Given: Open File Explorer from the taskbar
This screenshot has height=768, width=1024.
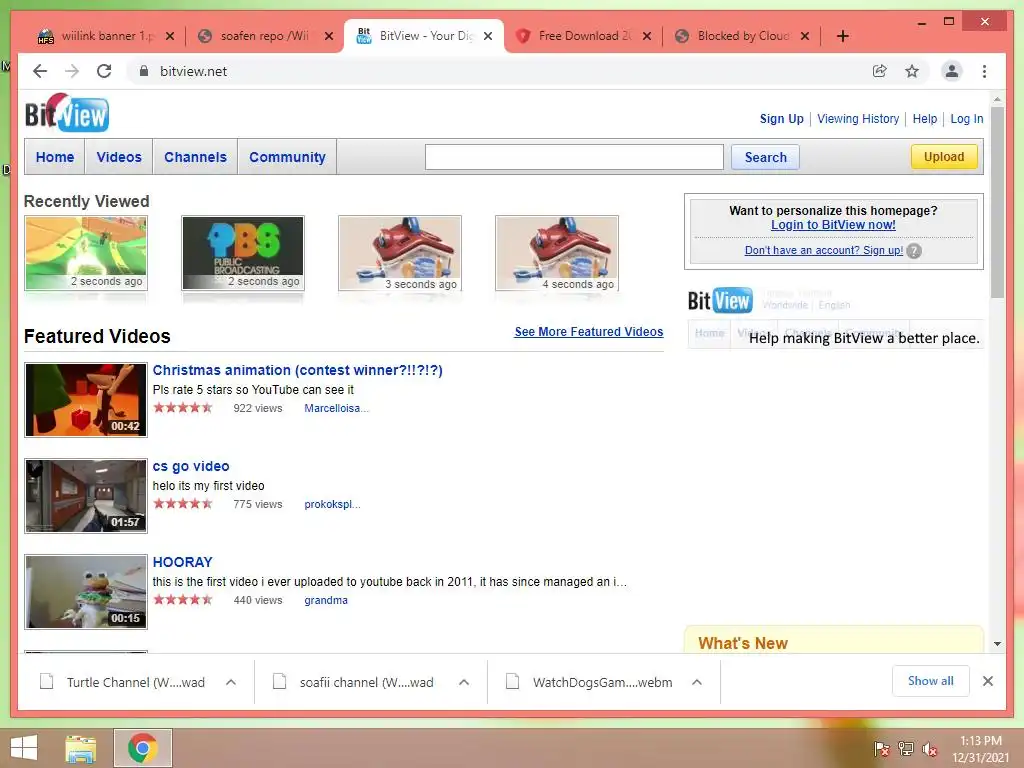Looking at the screenshot, I should 81,748.
